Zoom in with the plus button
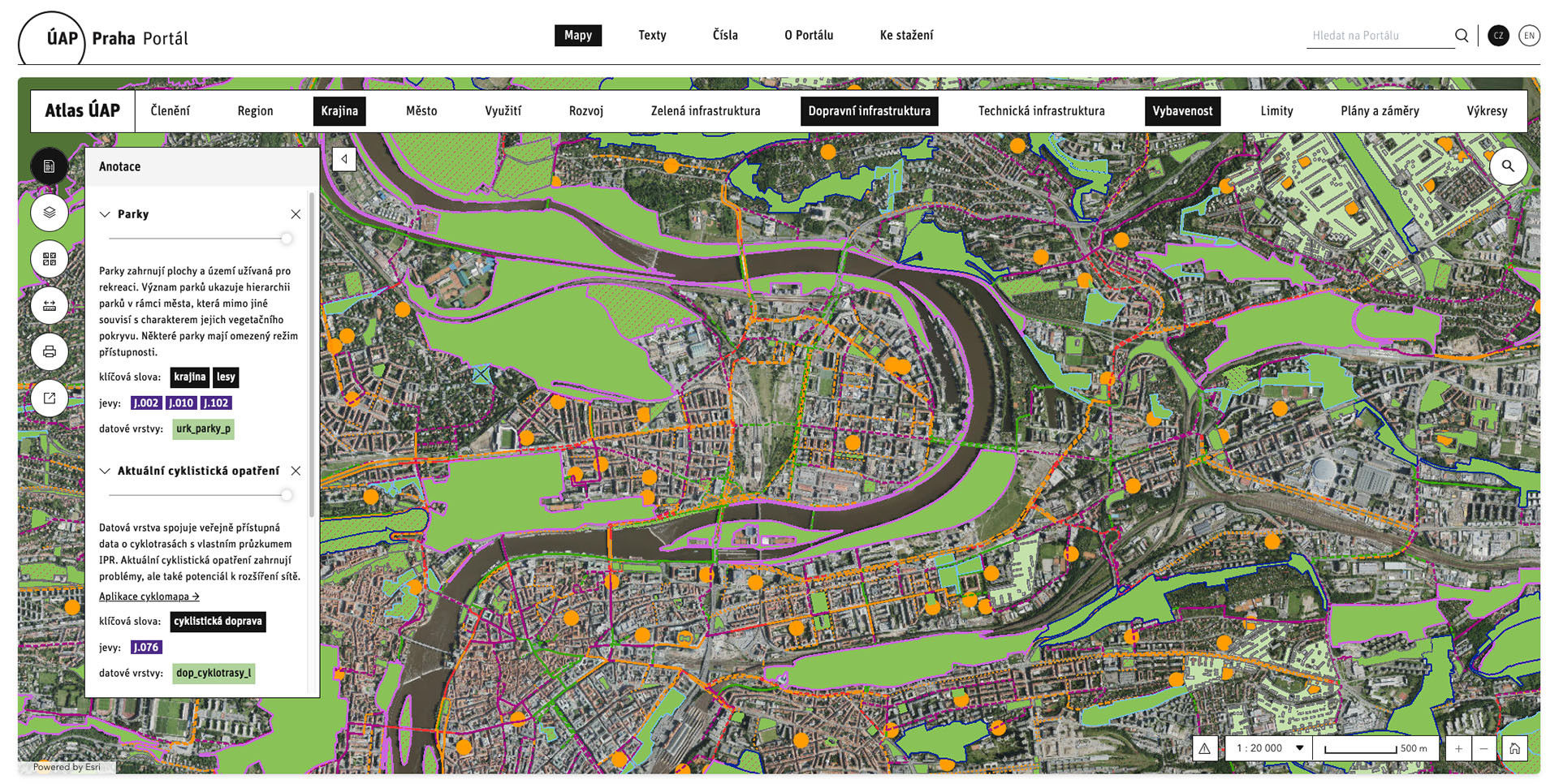The width and height of the screenshot is (1559, 784). (1458, 748)
